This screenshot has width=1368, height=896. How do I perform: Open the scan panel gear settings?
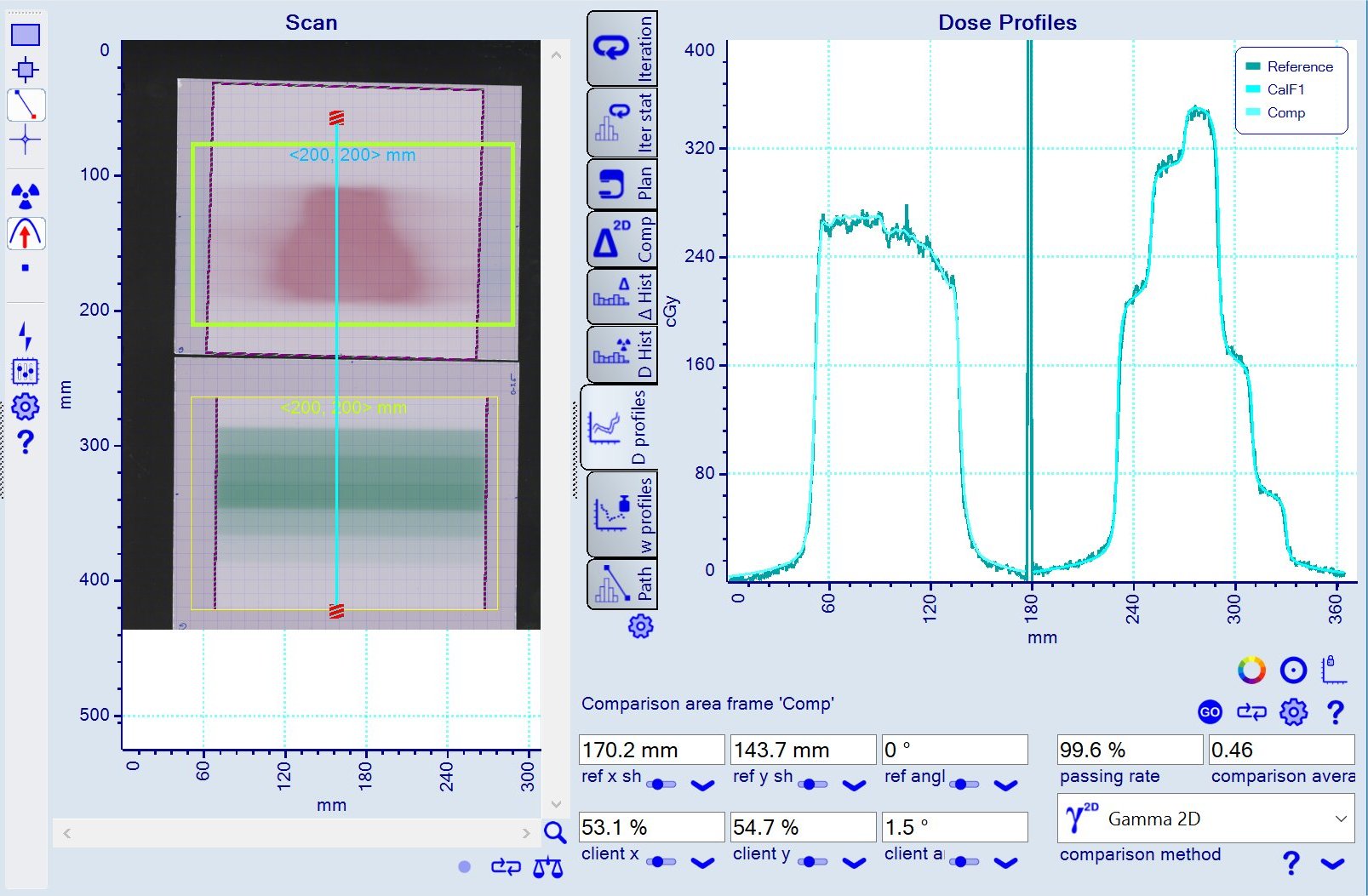point(26,407)
